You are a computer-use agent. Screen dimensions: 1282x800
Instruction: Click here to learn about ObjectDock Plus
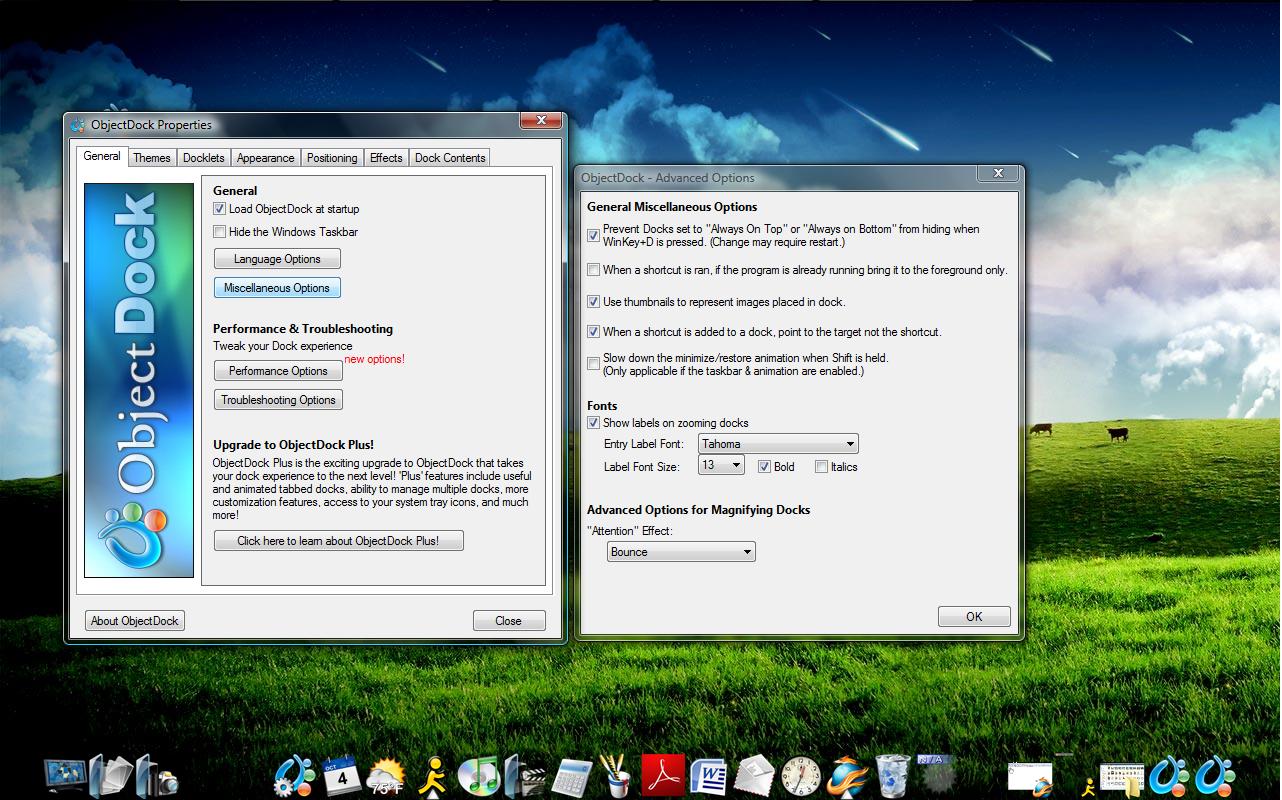coord(339,541)
